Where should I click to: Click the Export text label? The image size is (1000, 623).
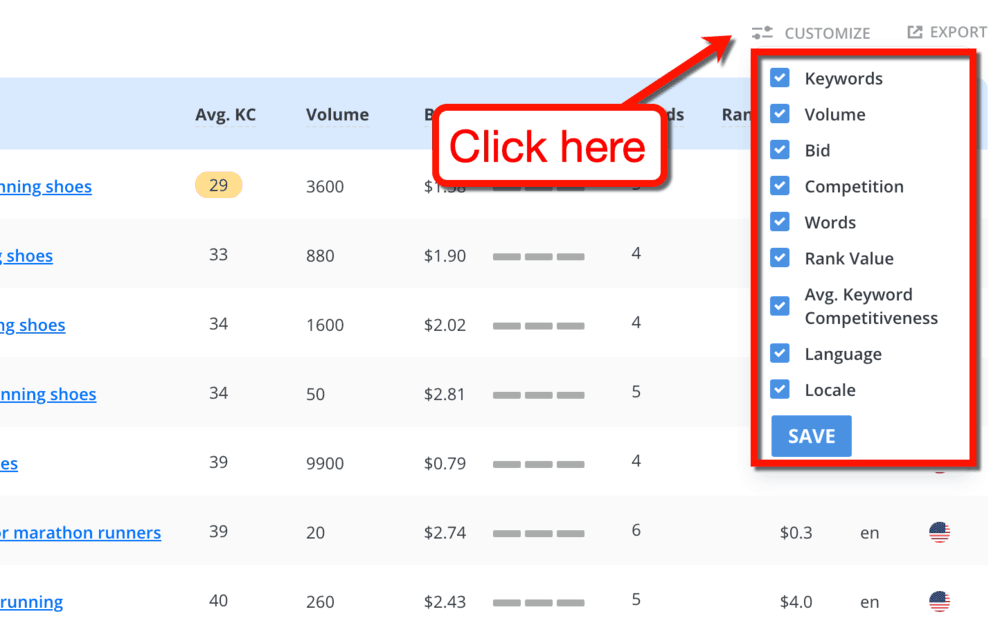(958, 32)
